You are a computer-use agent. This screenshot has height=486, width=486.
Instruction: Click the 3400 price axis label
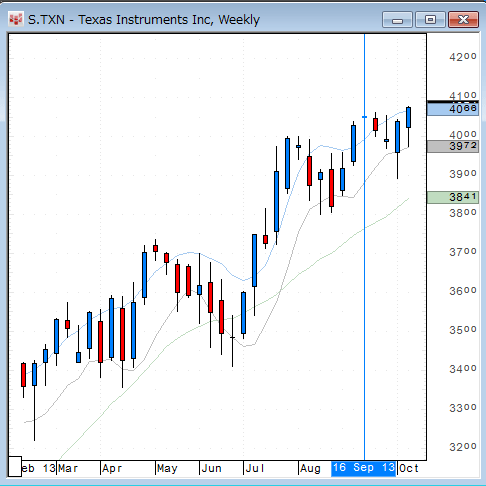(463, 369)
